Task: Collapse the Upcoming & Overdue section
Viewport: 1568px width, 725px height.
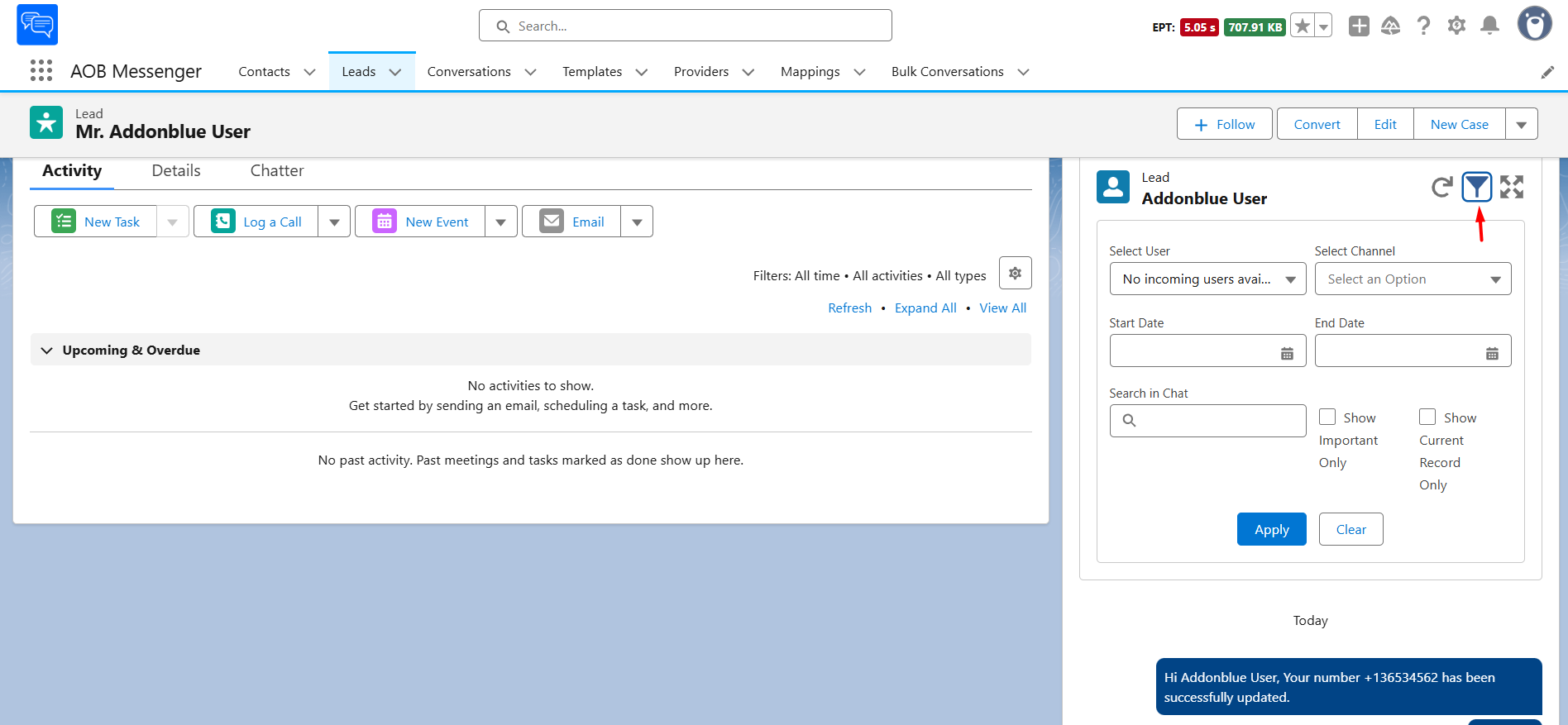Action: click(x=46, y=350)
